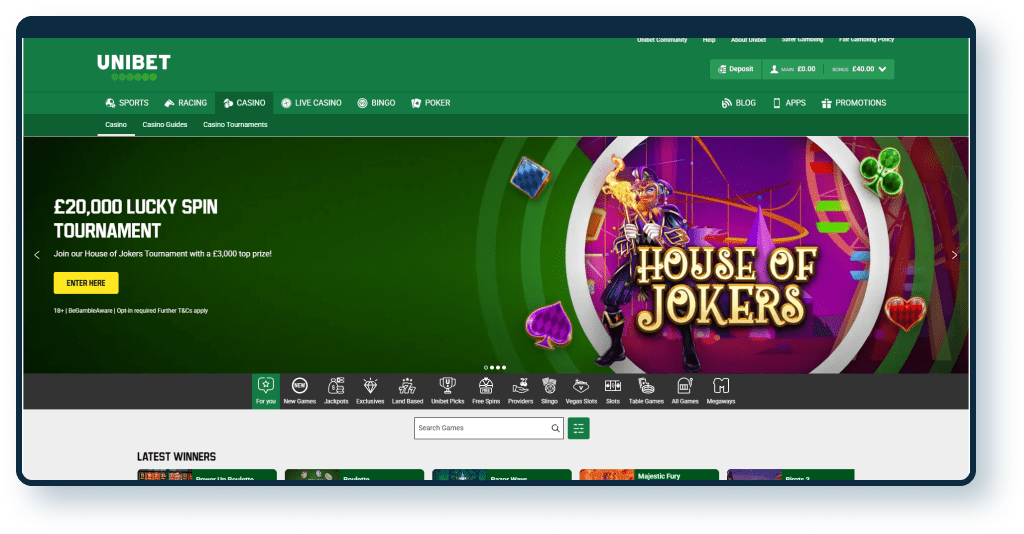This screenshot has width=1024, height=534.
Task: Open the Apps page
Action: click(x=789, y=103)
